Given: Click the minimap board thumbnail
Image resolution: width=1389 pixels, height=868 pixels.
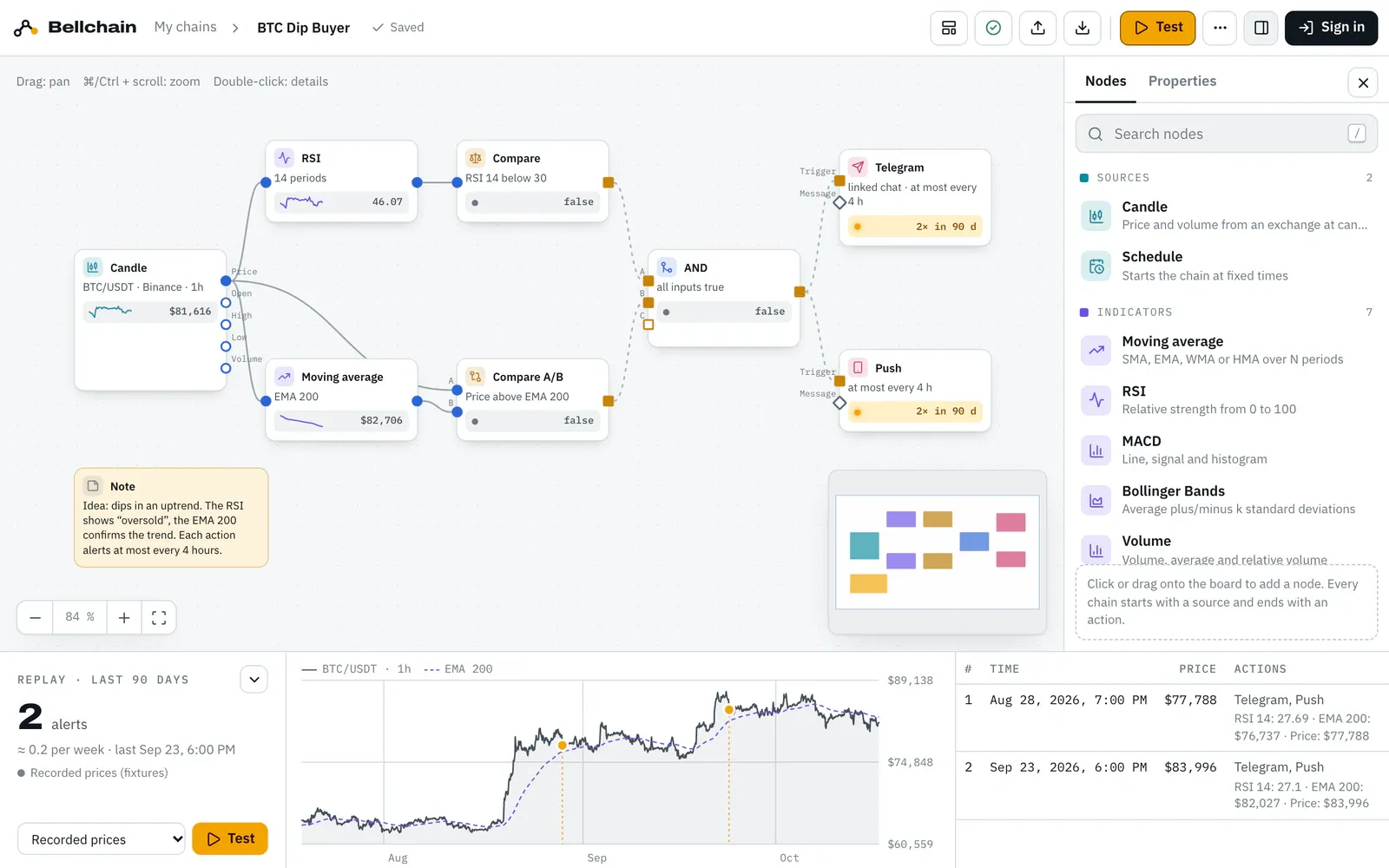Looking at the screenshot, I should pos(937,552).
